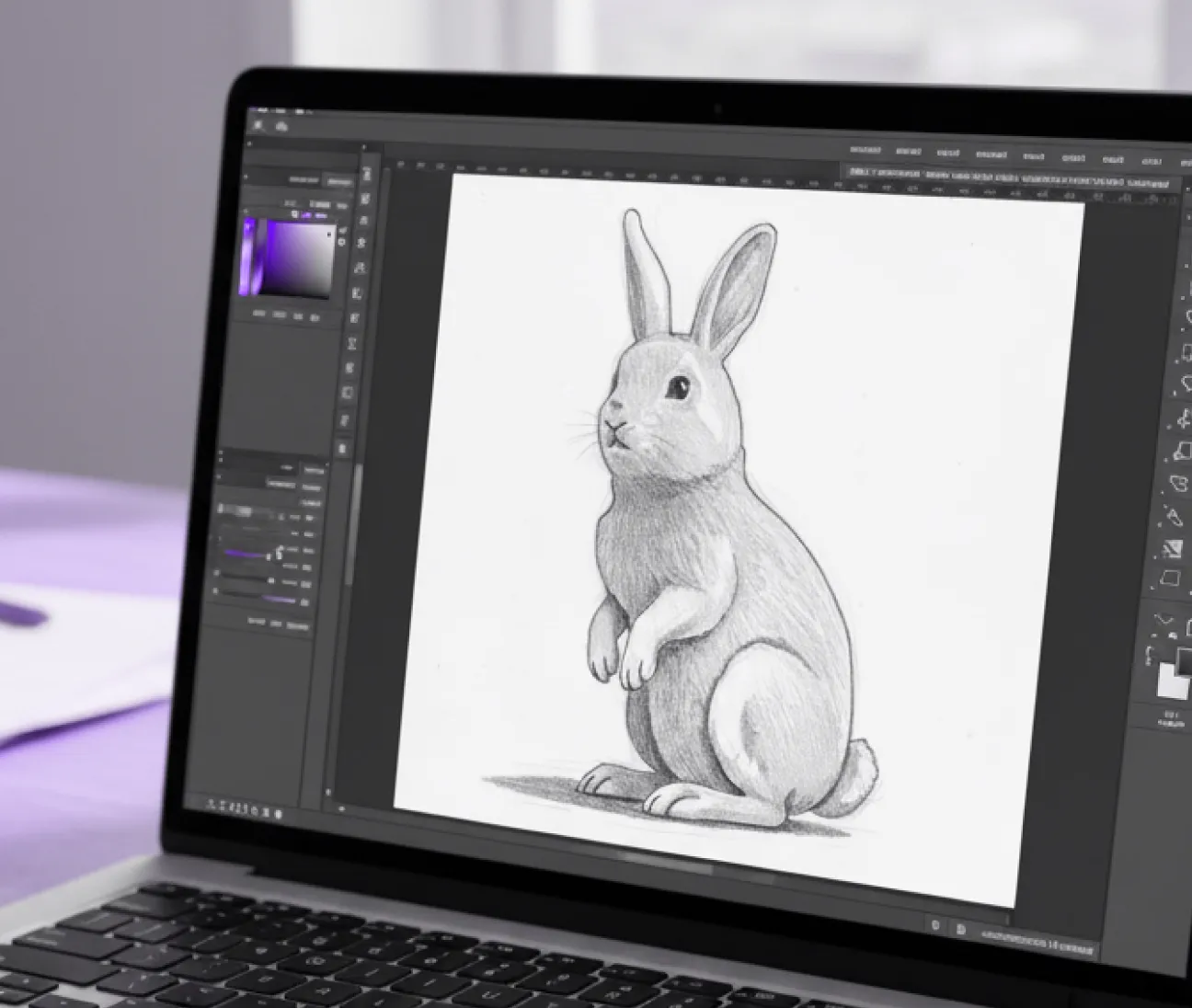Select the rectangle shape tool in right toolbar
The image size is (1192, 1008).
point(1170,578)
